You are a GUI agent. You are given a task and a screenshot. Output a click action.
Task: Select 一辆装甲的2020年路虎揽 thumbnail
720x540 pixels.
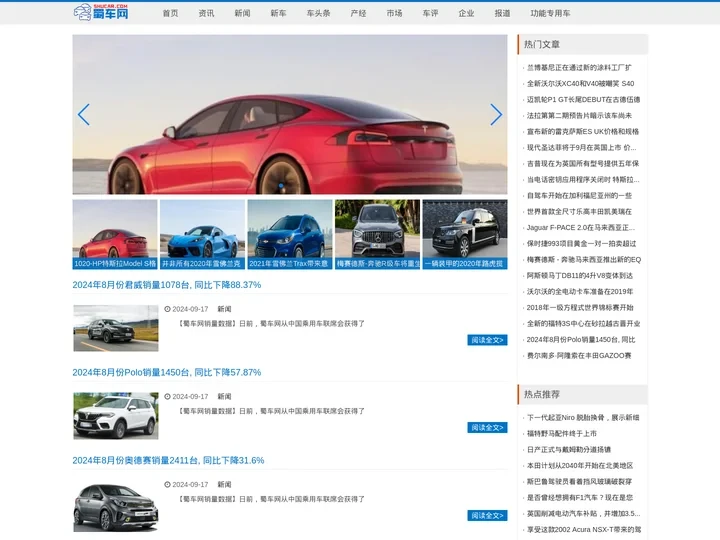click(465, 234)
